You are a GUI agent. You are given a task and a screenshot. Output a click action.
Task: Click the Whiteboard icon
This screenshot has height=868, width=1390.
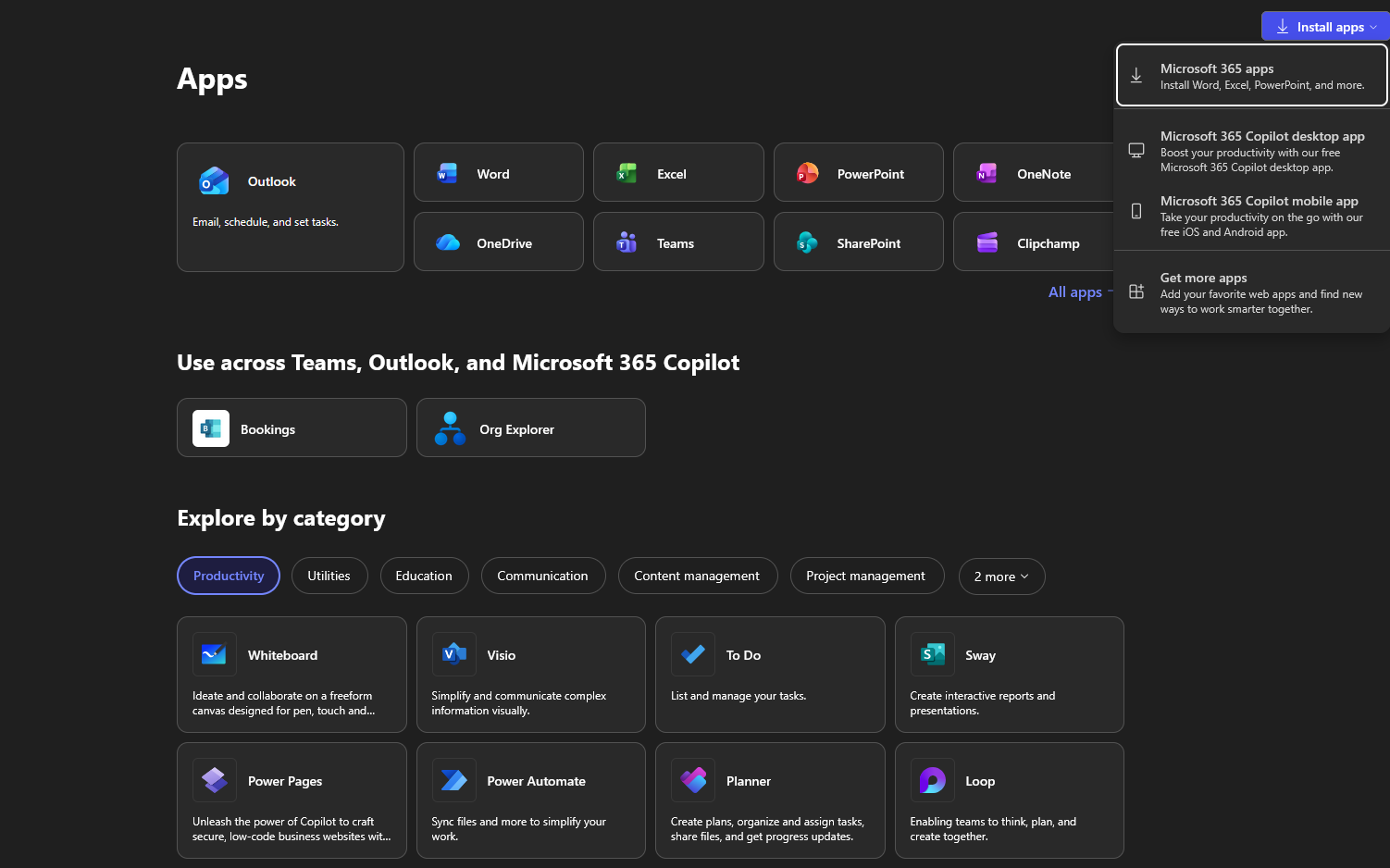click(x=214, y=654)
